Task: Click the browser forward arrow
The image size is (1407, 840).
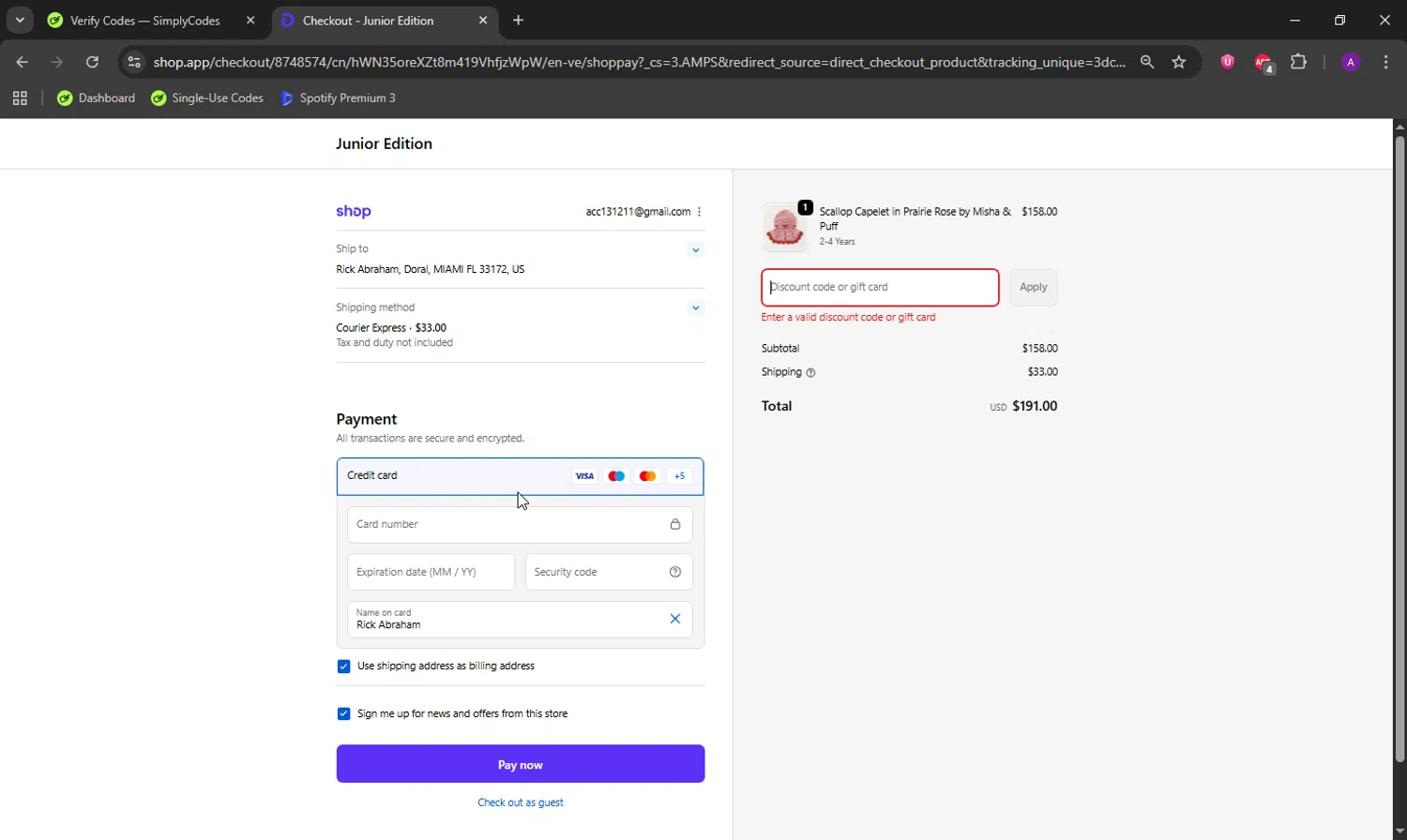Action: 57,62
